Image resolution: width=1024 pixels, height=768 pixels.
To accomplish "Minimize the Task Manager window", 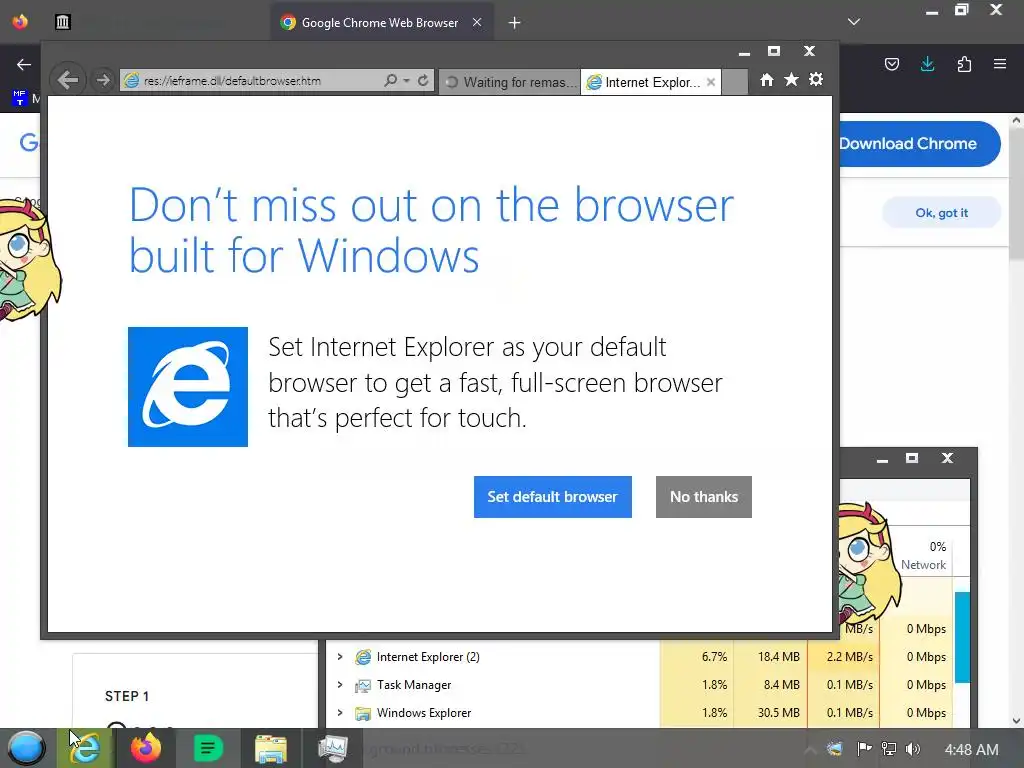I will 882,459.
